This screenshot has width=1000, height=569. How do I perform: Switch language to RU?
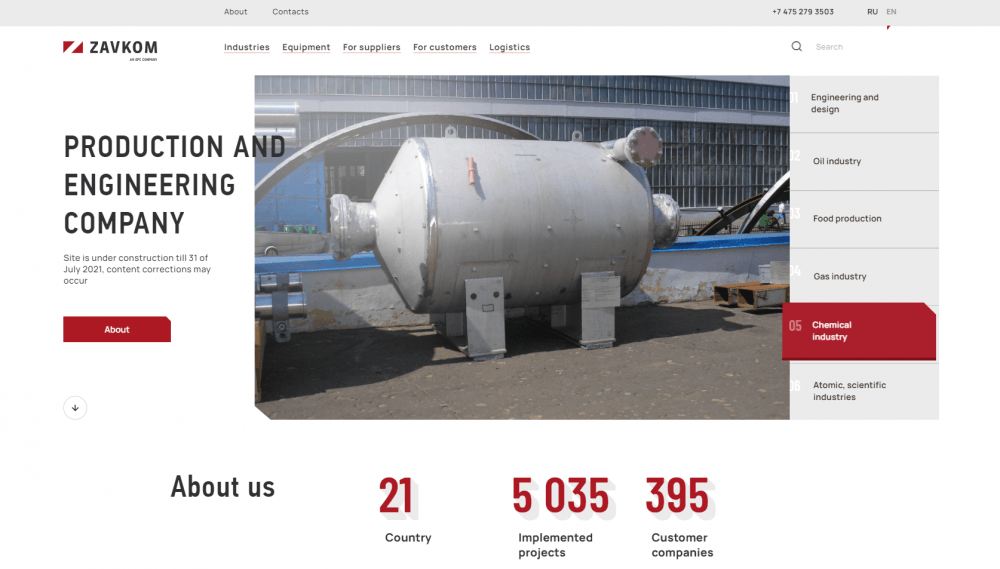(x=872, y=11)
